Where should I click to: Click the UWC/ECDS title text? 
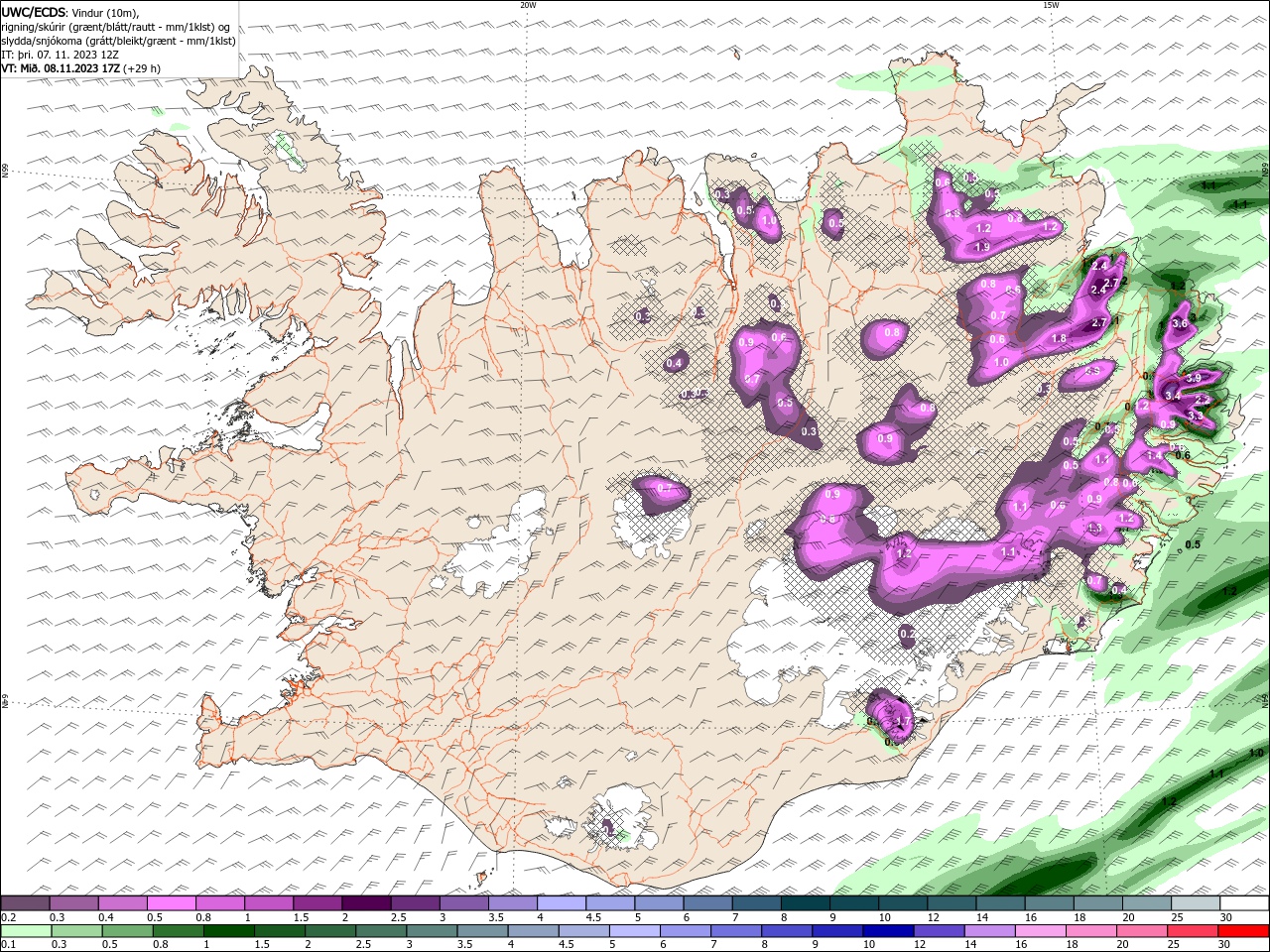(x=33, y=12)
